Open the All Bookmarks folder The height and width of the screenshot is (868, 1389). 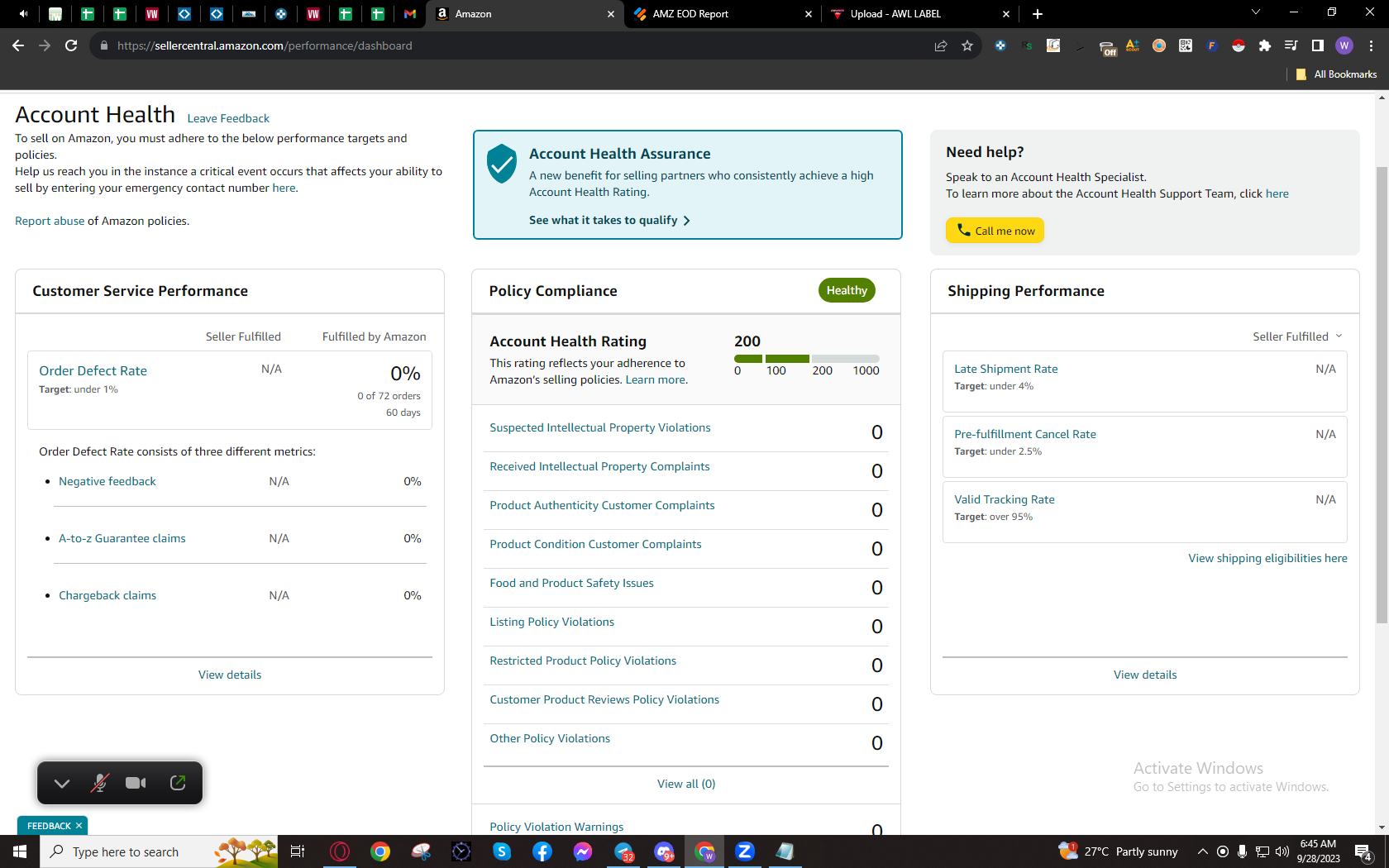pyautogui.click(x=1336, y=74)
